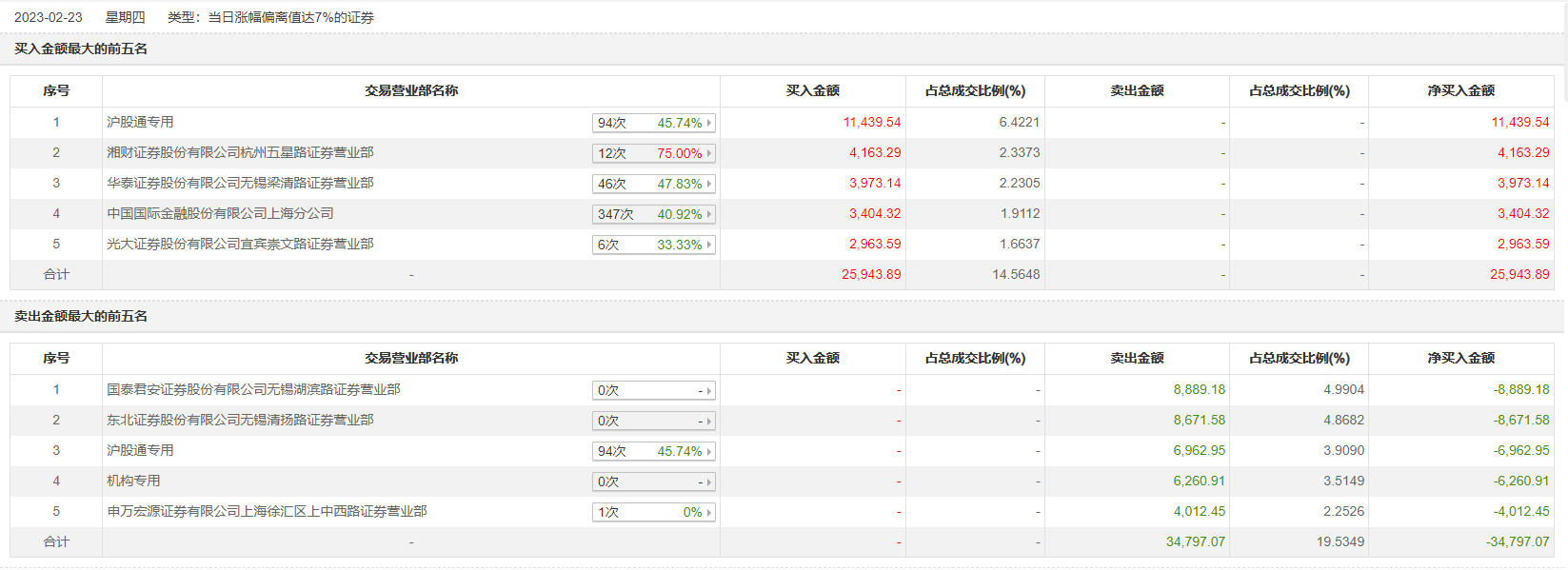Click 沪股通专用 in the sell table

[x=140, y=450]
